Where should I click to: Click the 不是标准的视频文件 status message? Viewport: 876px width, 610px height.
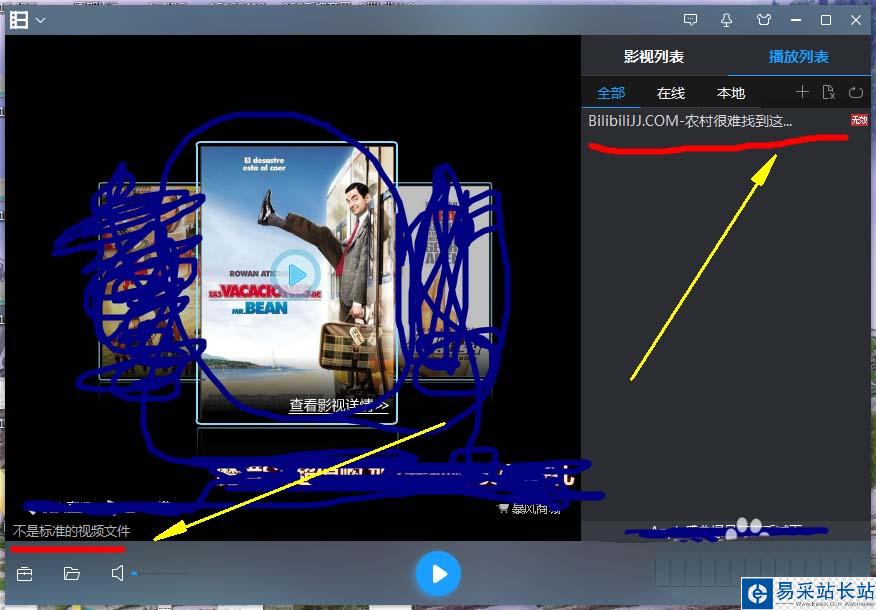pyautogui.click(x=71, y=531)
